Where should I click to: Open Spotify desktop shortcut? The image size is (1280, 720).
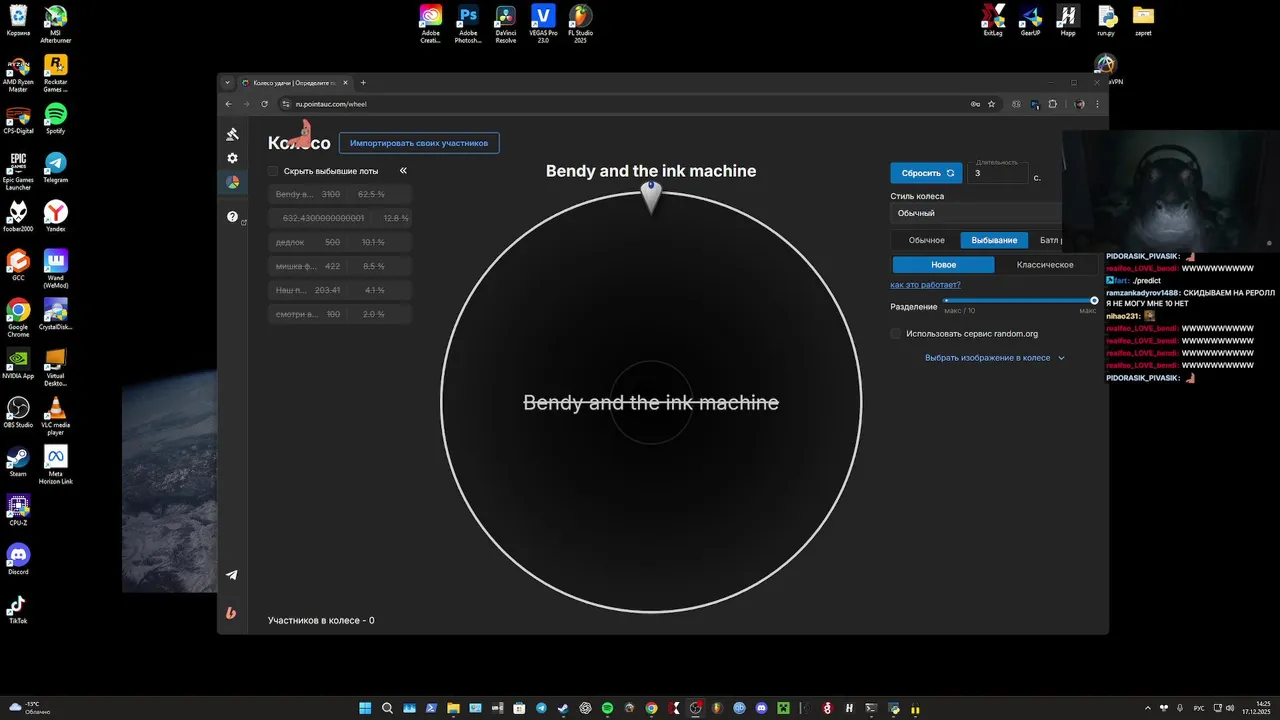tap(56, 118)
